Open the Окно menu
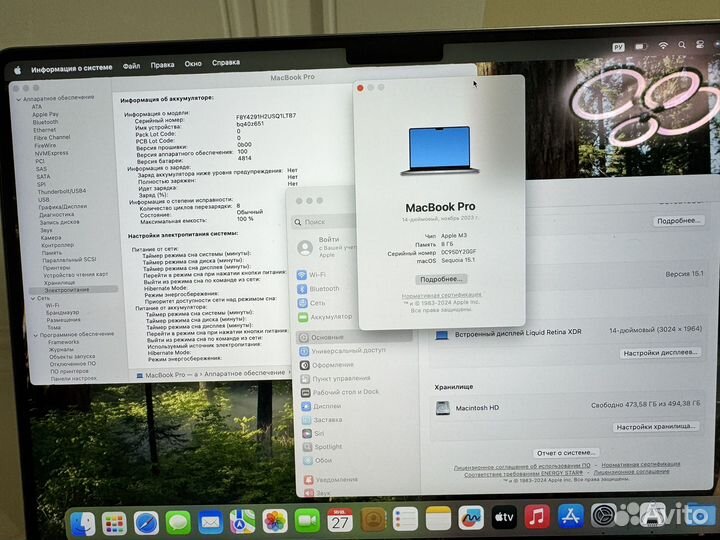This screenshot has width=720, height=540. coord(193,64)
